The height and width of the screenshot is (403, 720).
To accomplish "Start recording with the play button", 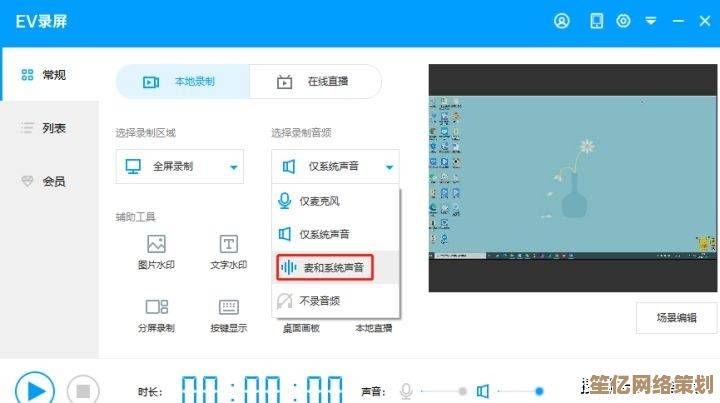I will (x=35, y=391).
